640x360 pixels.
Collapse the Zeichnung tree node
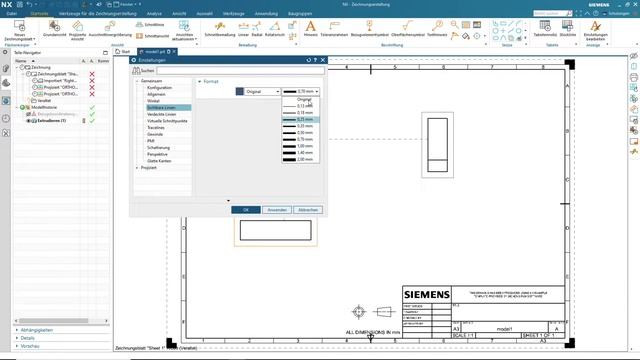17,67
